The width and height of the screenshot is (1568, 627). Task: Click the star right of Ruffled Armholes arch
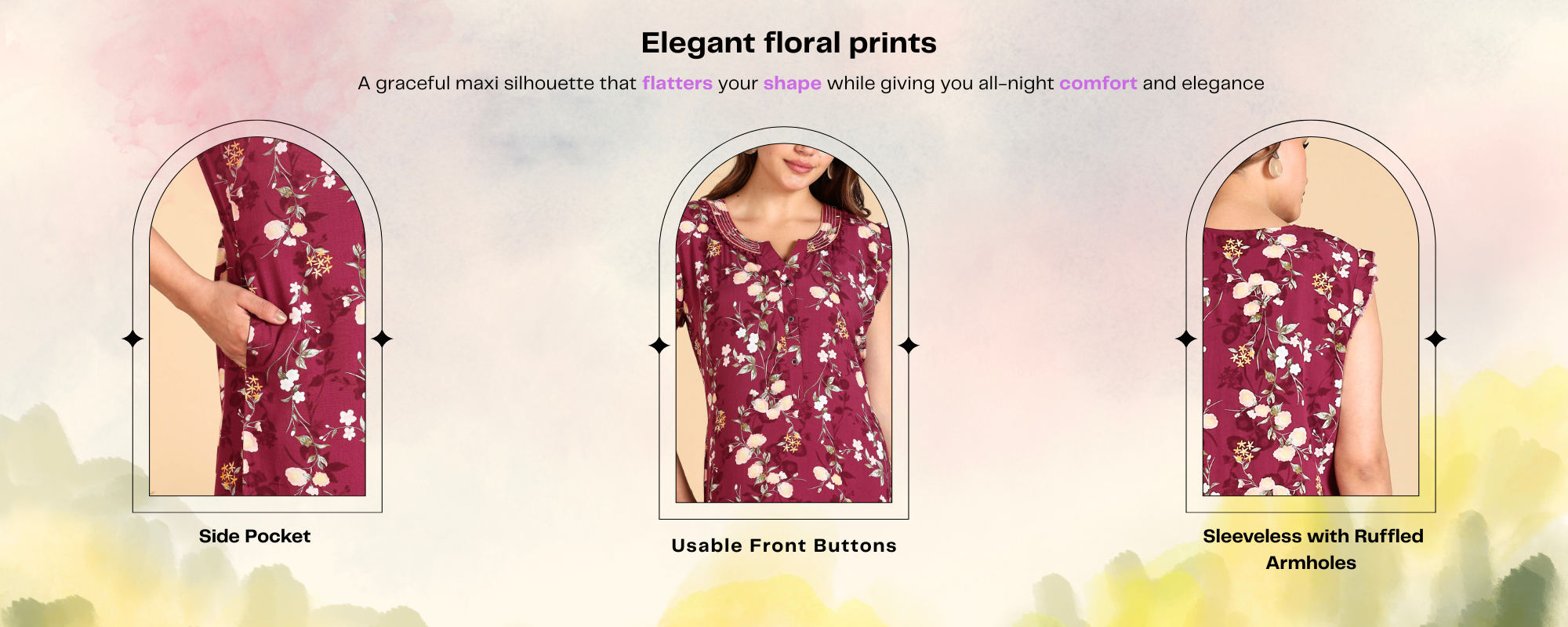[1436, 339]
